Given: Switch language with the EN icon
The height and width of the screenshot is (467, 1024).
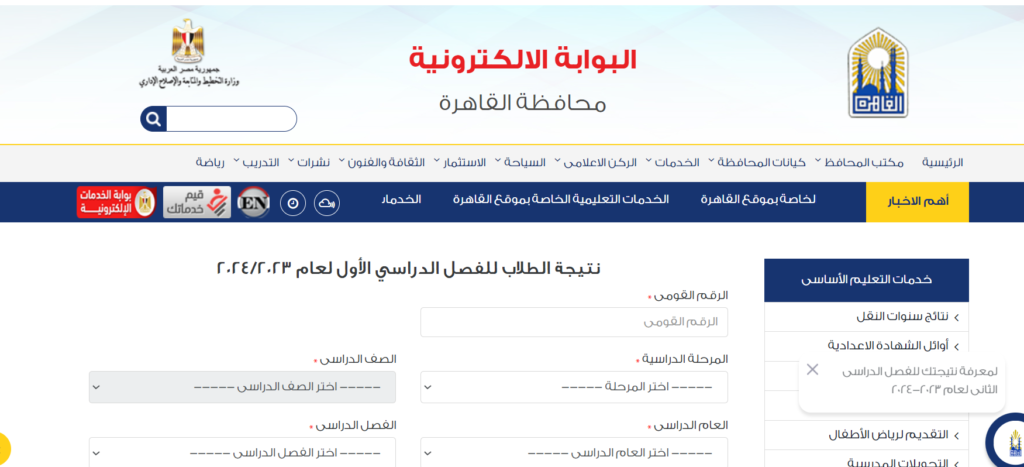Looking at the screenshot, I should tap(255, 202).
